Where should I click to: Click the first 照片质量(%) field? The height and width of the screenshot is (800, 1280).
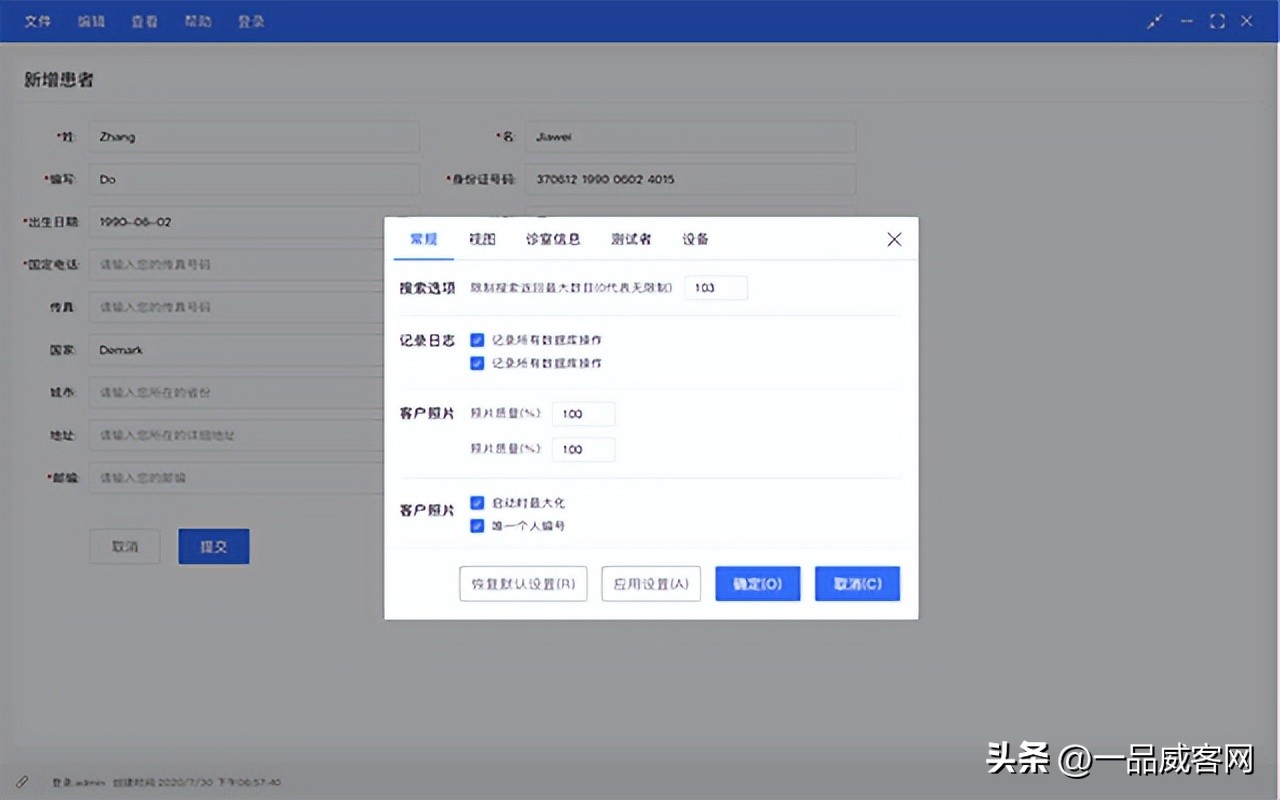pyautogui.click(x=584, y=414)
